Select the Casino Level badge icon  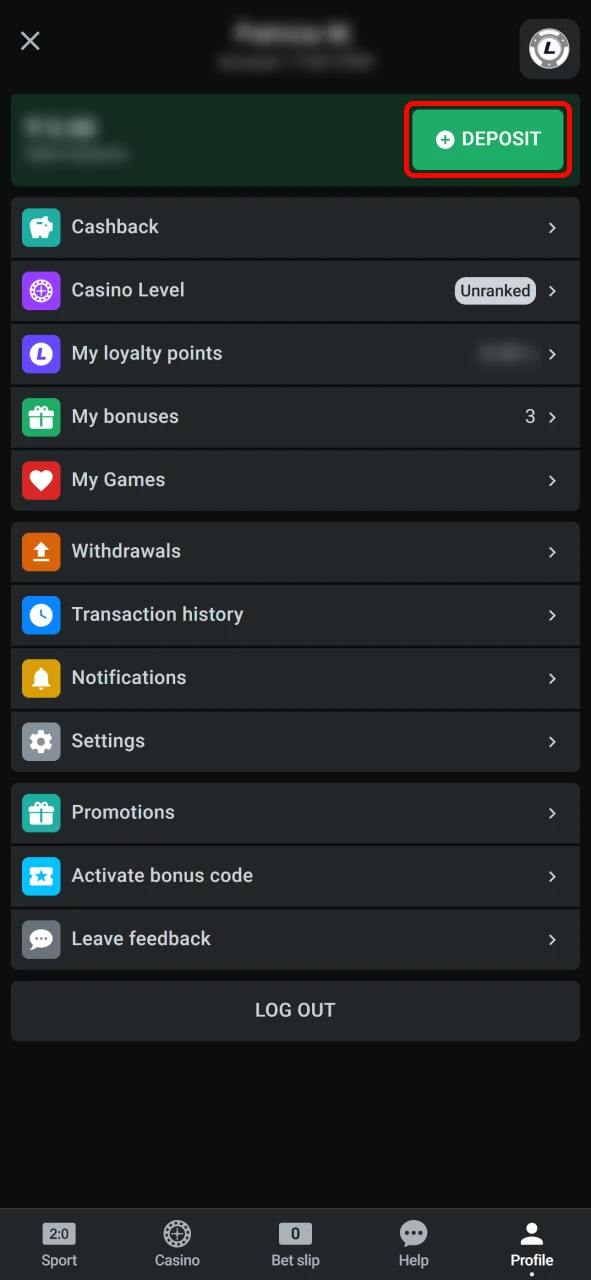40,291
